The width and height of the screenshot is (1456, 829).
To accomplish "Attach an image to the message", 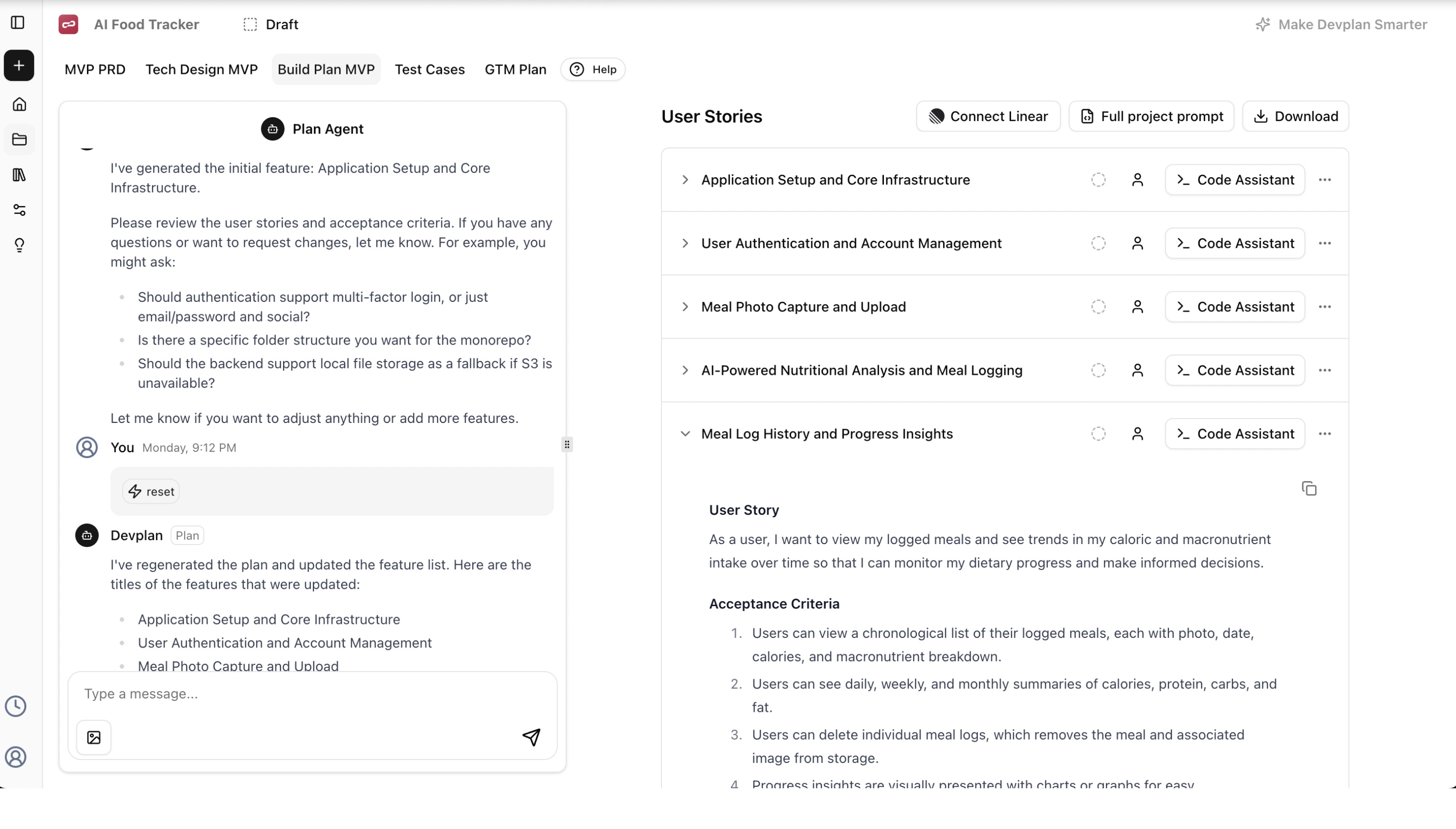I will click(94, 738).
